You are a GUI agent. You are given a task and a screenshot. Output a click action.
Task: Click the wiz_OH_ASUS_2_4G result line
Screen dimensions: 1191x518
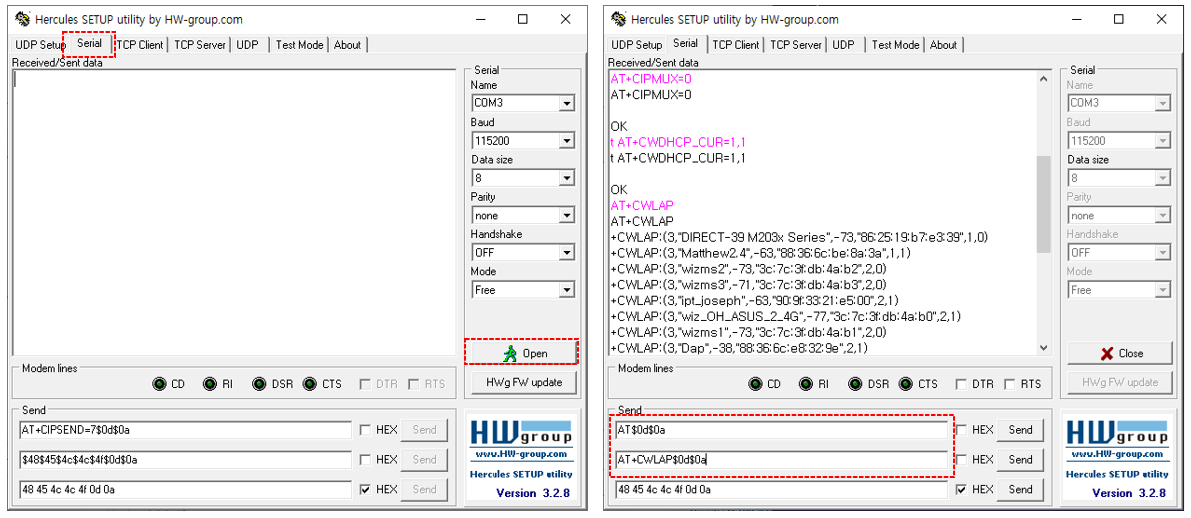pyautogui.click(x=786, y=317)
